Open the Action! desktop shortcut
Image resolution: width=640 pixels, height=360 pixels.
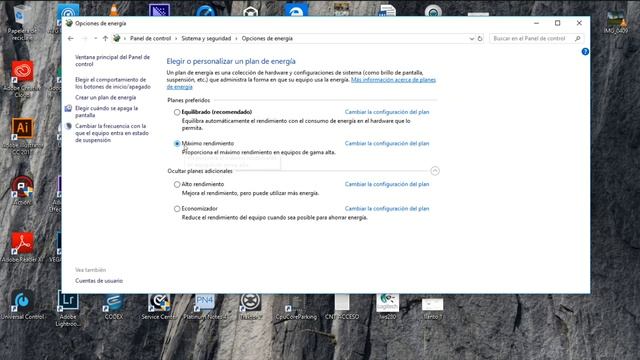[22, 190]
